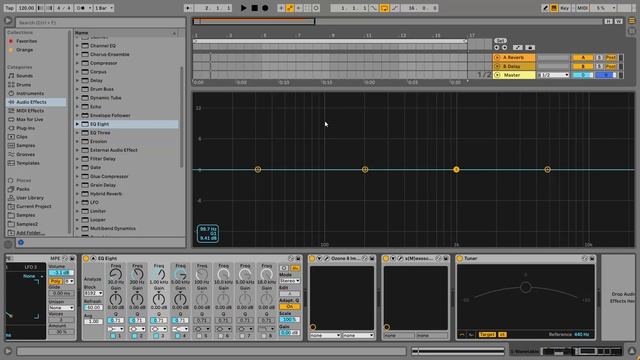640x360 pixels.
Task: Toggle EQ Eight Adaptive Q On button
Action: point(290,306)
